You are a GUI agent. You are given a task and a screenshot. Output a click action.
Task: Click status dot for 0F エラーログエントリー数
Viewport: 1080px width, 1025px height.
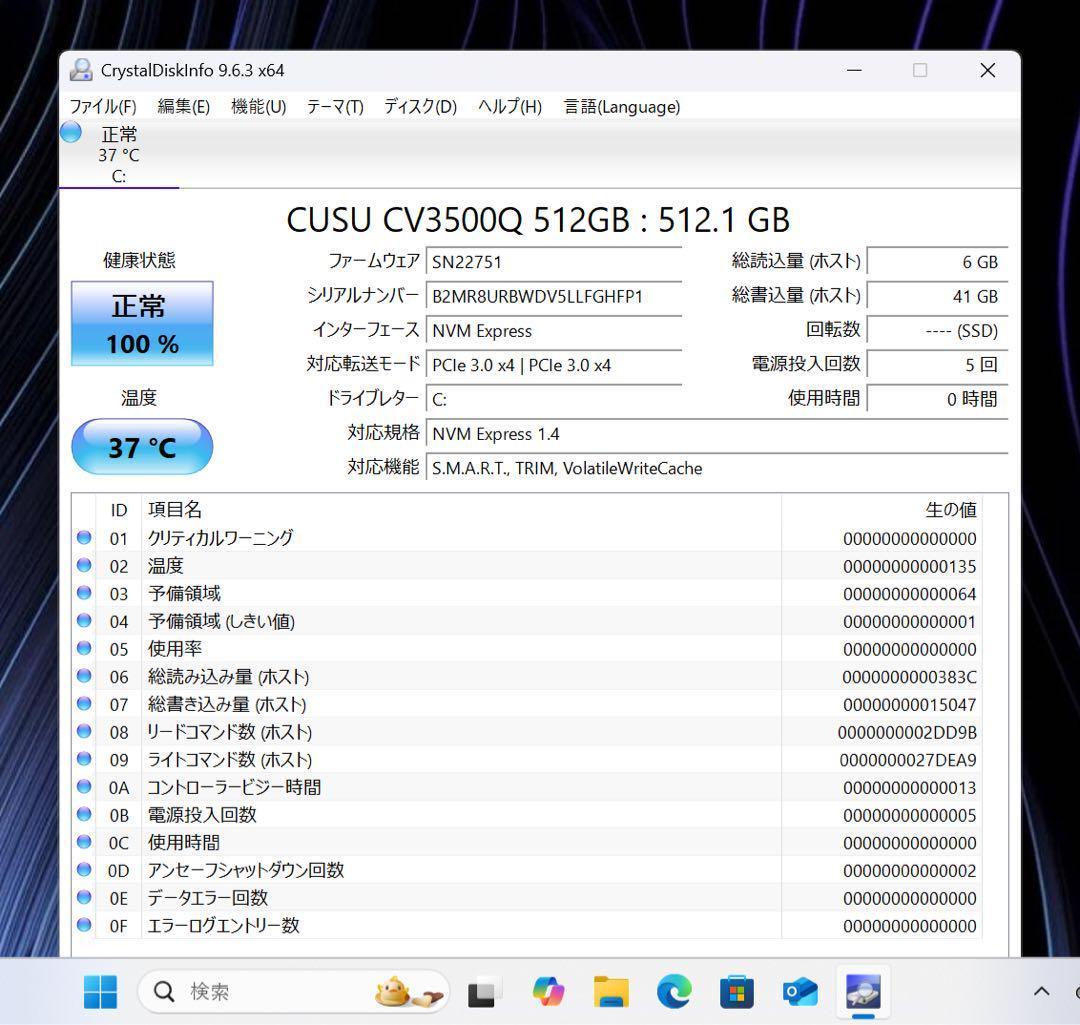tap(84, 924)
